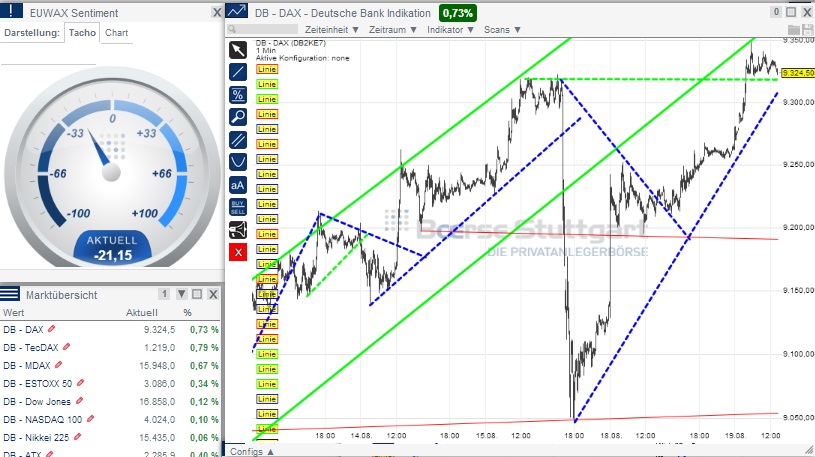The height and width of the screenshot is (457, 815).
Task: Open the Scans dropdown
Action: click(x=503, y=30)
